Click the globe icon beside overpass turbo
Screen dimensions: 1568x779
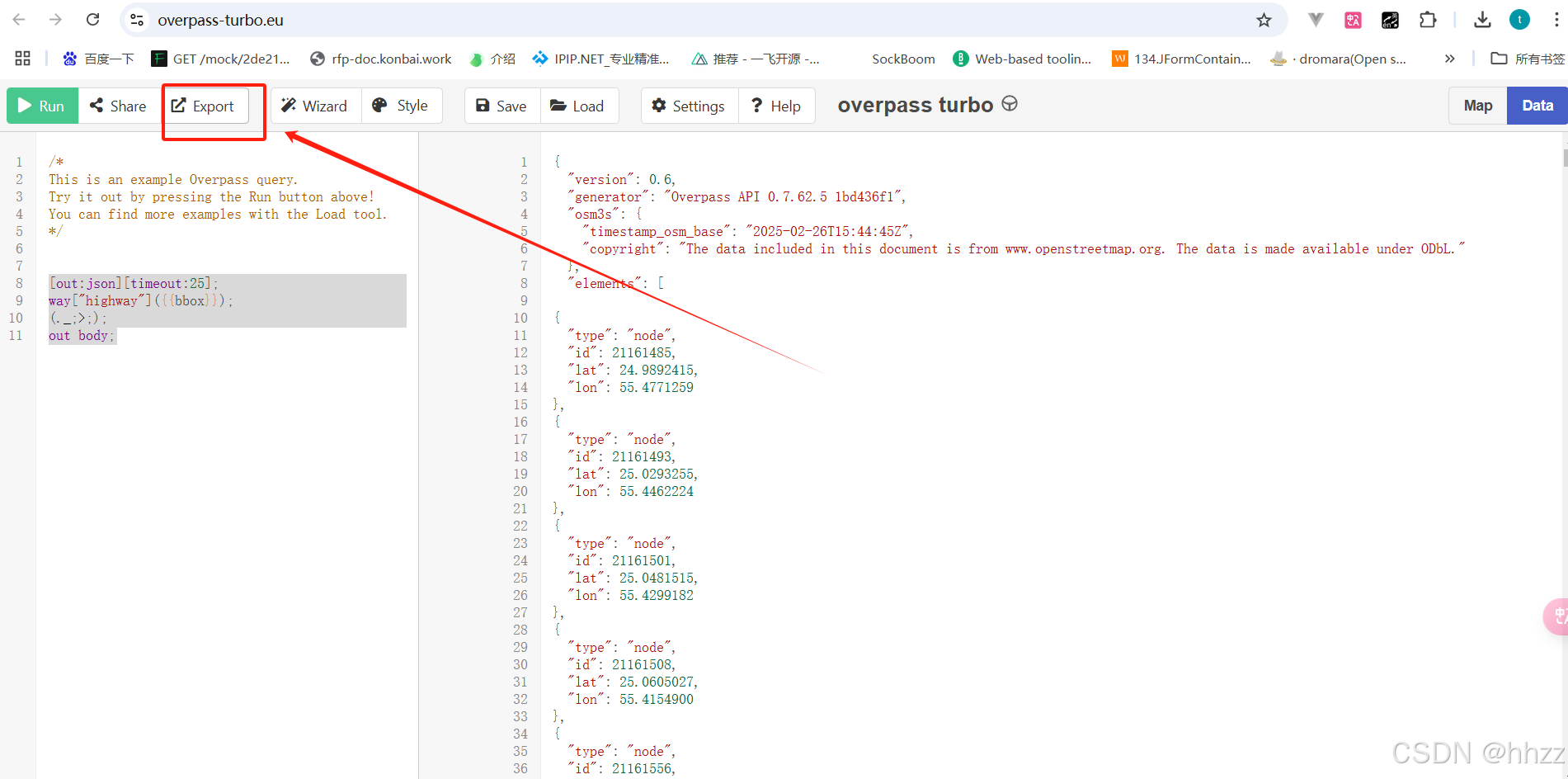coord(1010,104)
